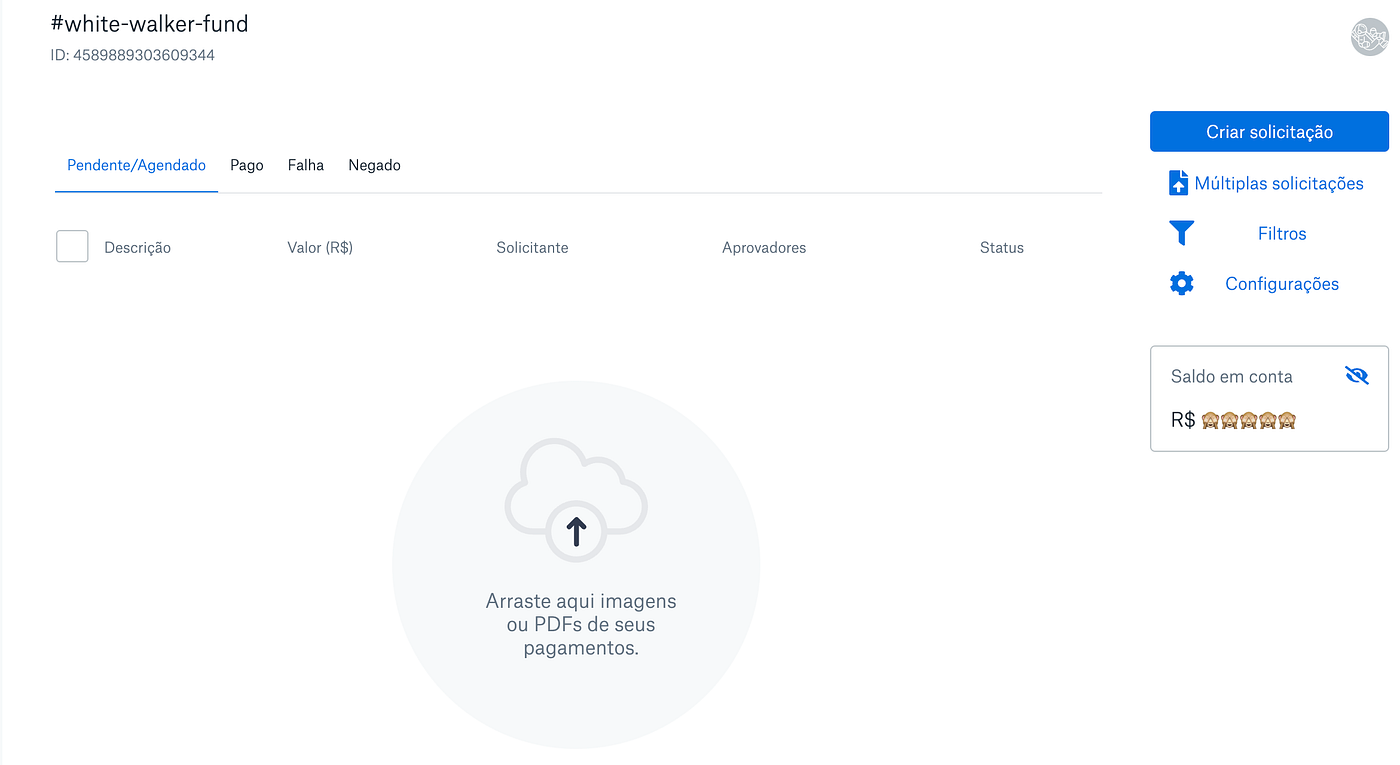Click the Aprovadores column header

pyautogui.click(x=764, y=247)
